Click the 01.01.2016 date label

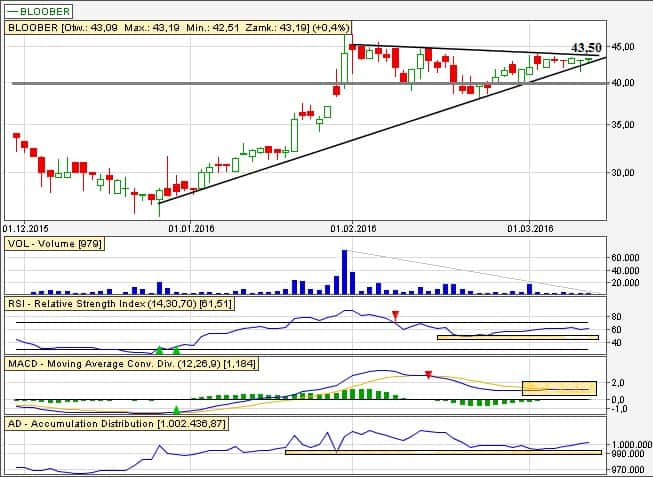click(x=192, y=228)
